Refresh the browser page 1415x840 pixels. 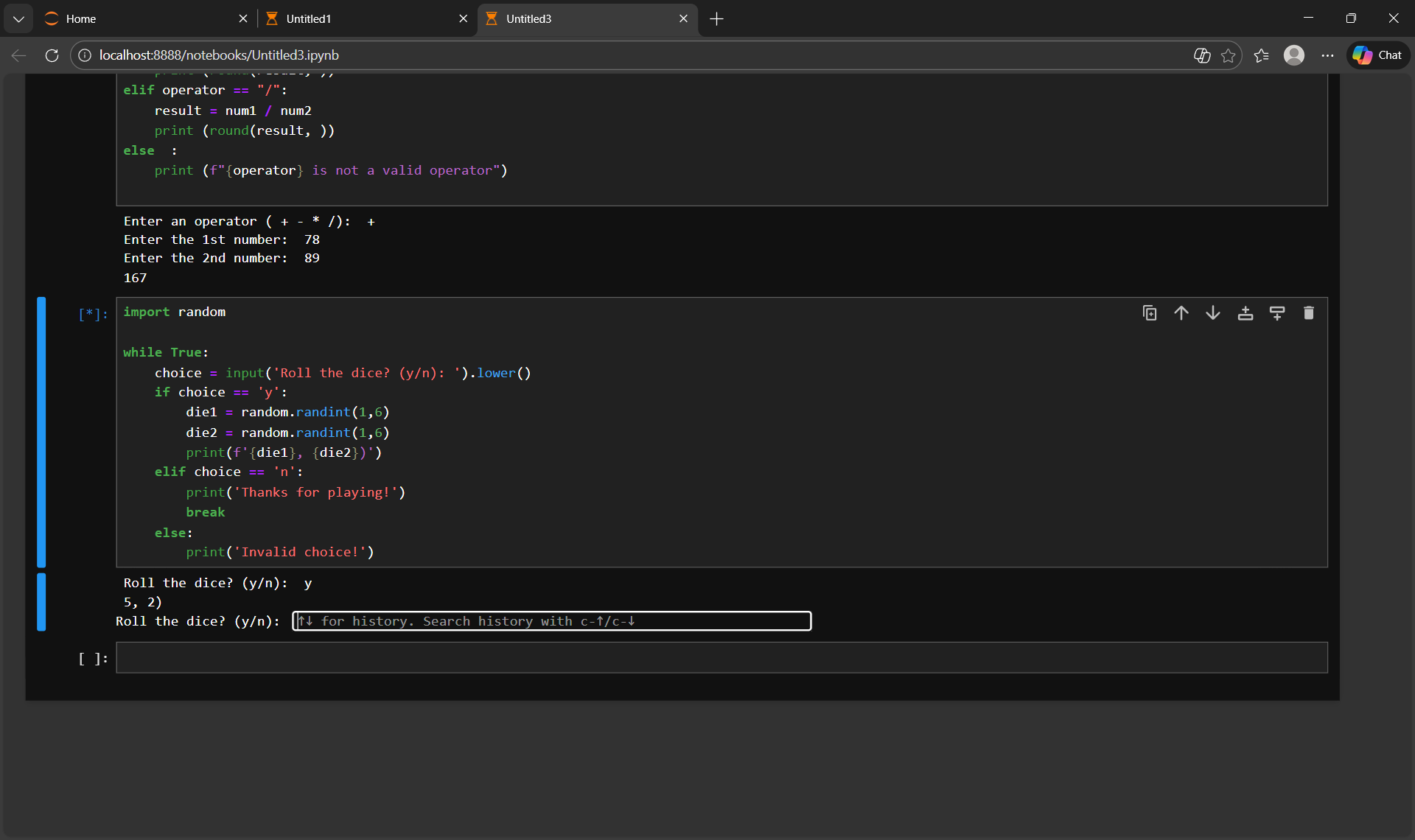(52, 55)
